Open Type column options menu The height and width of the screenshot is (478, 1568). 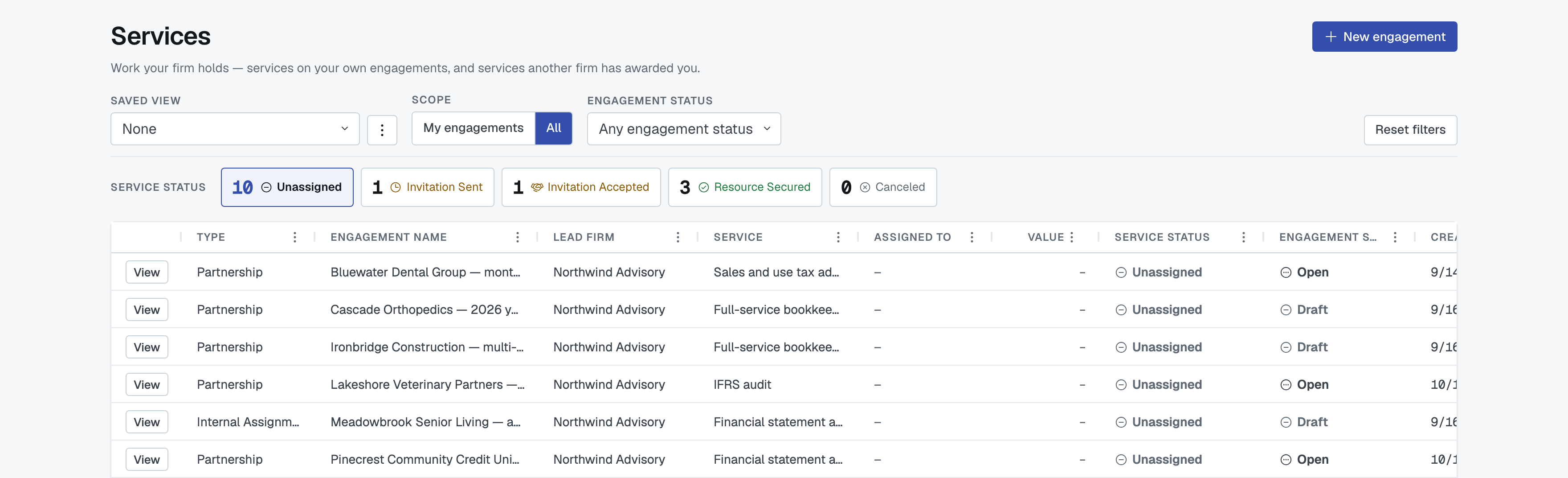point(294,238)
